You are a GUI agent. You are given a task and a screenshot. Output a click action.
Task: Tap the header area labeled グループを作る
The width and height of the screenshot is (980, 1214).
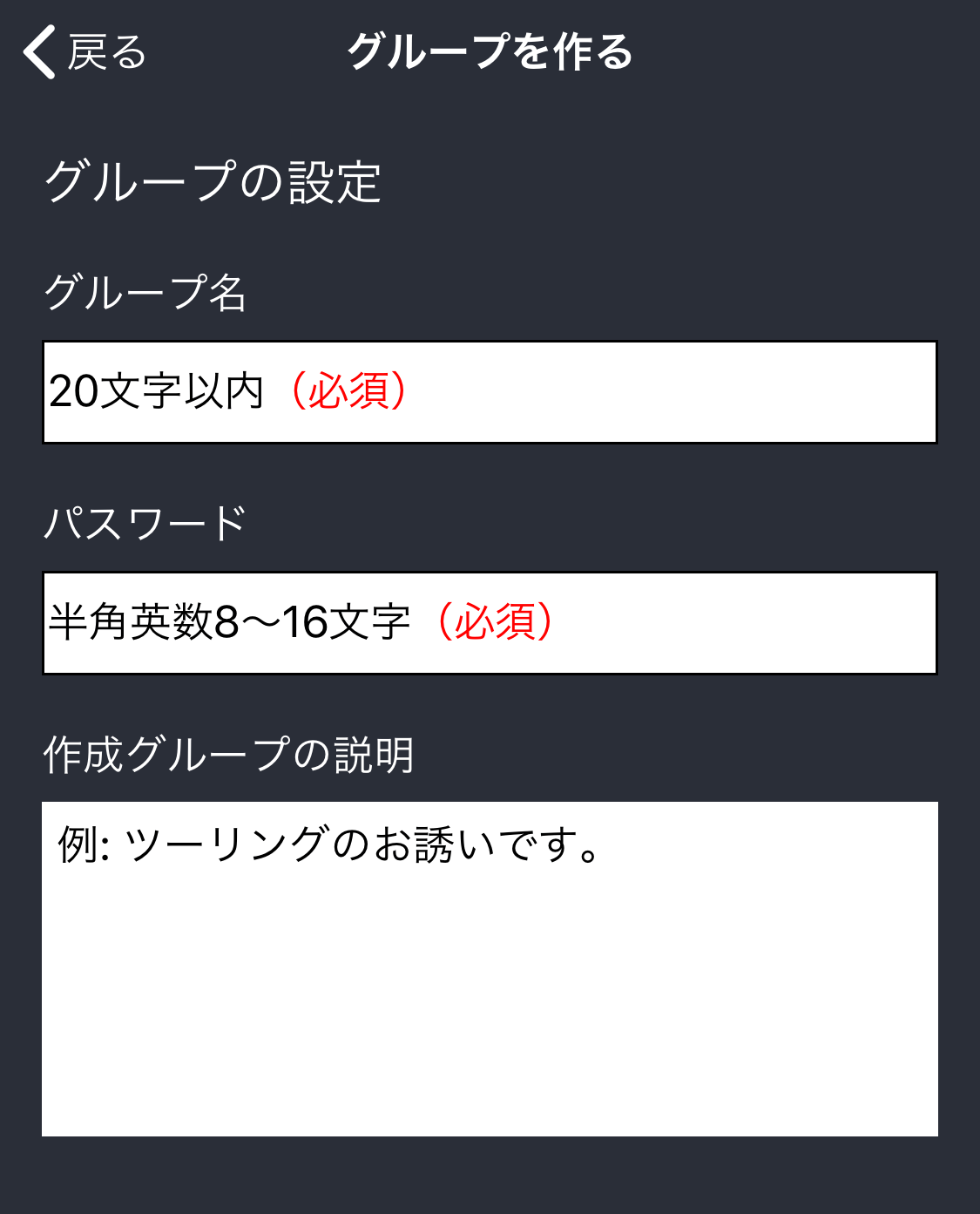pyautogui.click(x=490, y=52)
